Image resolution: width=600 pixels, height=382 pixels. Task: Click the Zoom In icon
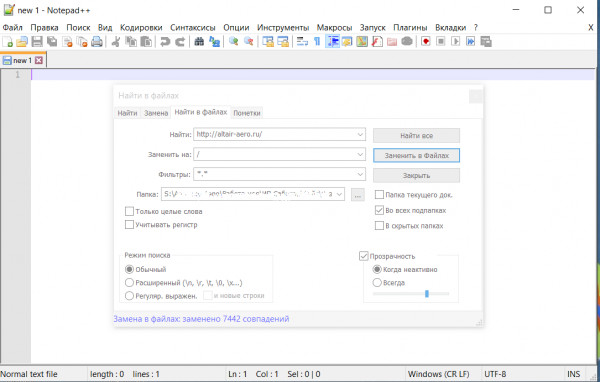(x=233, y=41)
